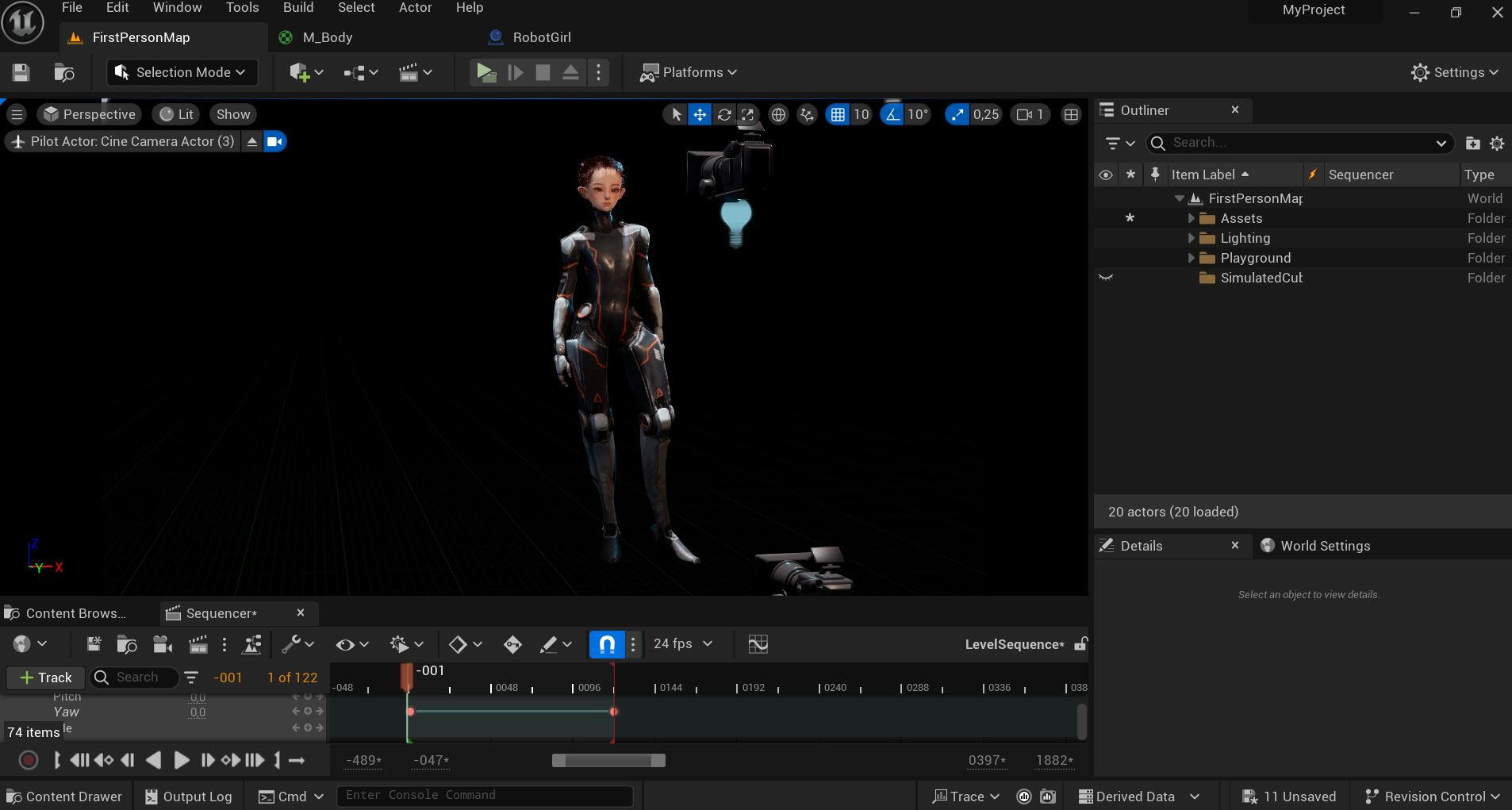Click the Save current level icon
The height and width of the screenshot is (810, 1512).
pyautogui.click(x=21, y=72)
